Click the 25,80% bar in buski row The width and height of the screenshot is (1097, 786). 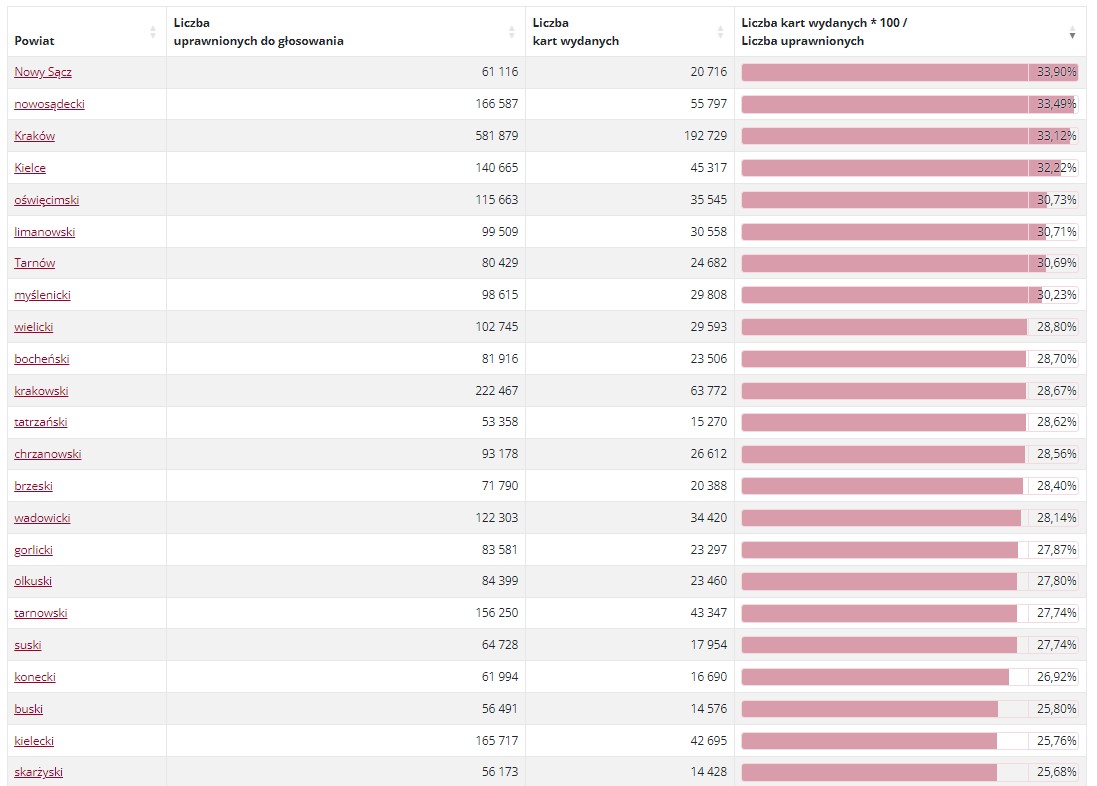[910, 709]
